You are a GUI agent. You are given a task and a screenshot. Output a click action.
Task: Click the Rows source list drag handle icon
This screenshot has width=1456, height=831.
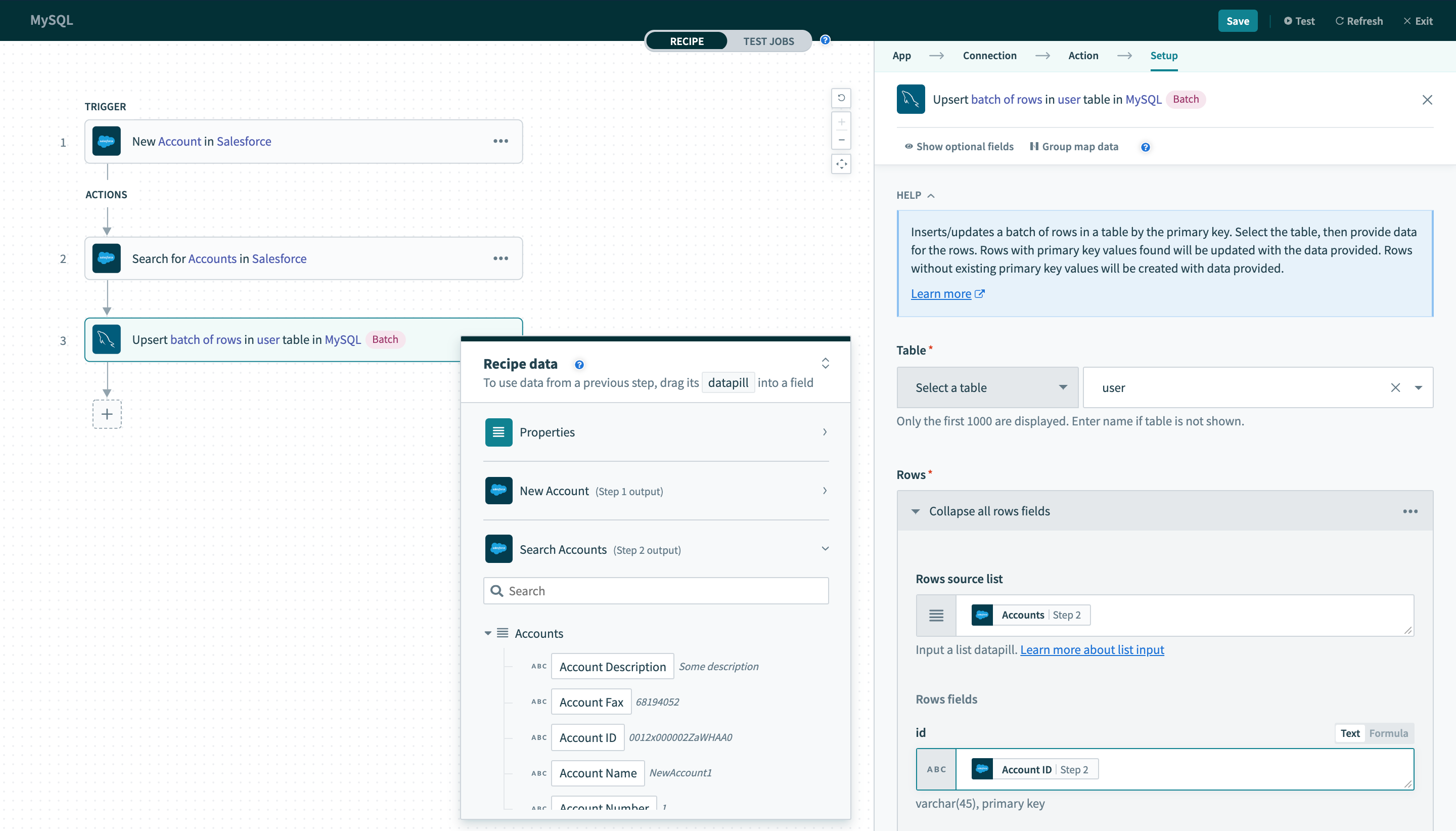tap(935, 614)
